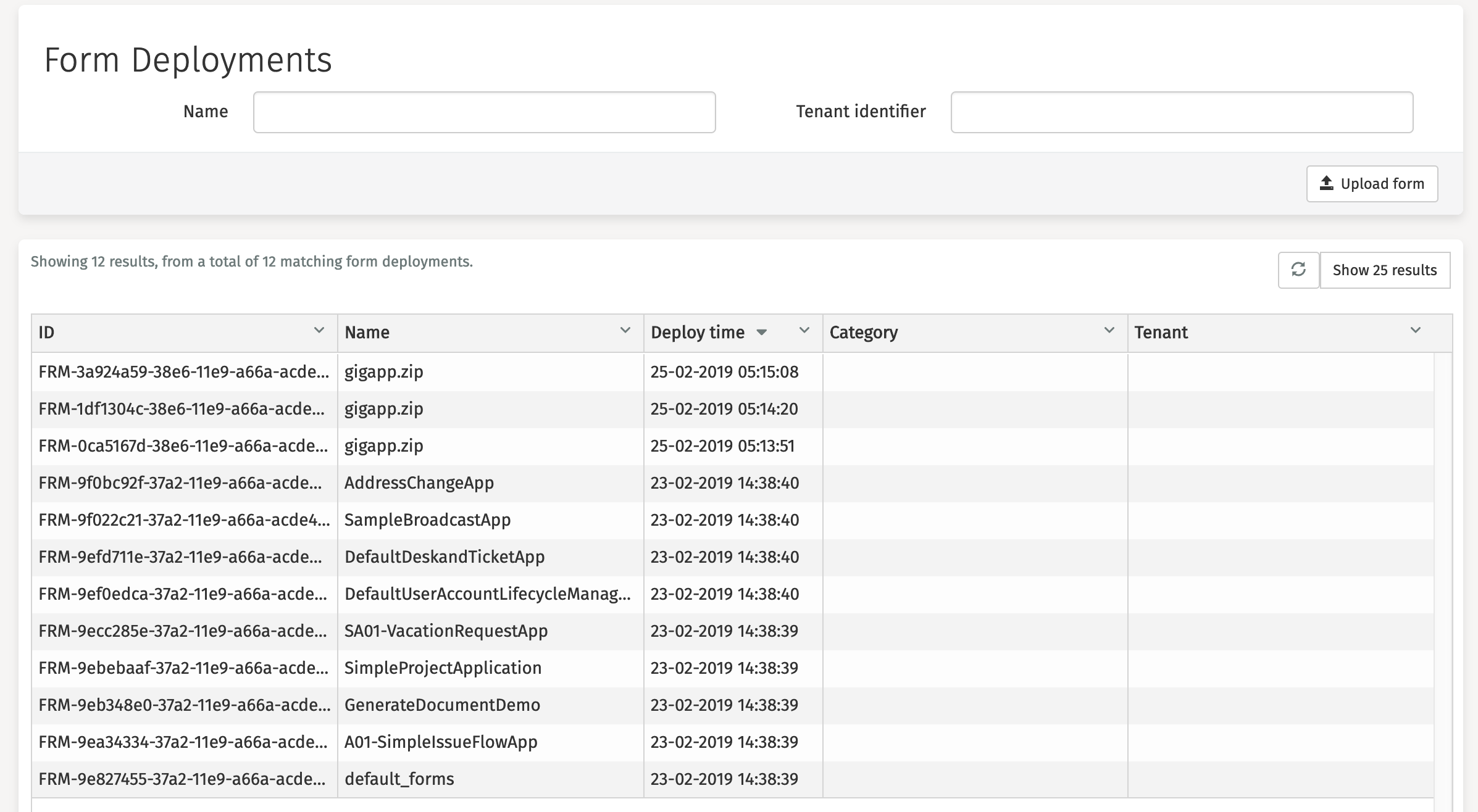This screenshot has height=812, width=1478.
Task: Open the Name column menu chevron
Action: 625,330
